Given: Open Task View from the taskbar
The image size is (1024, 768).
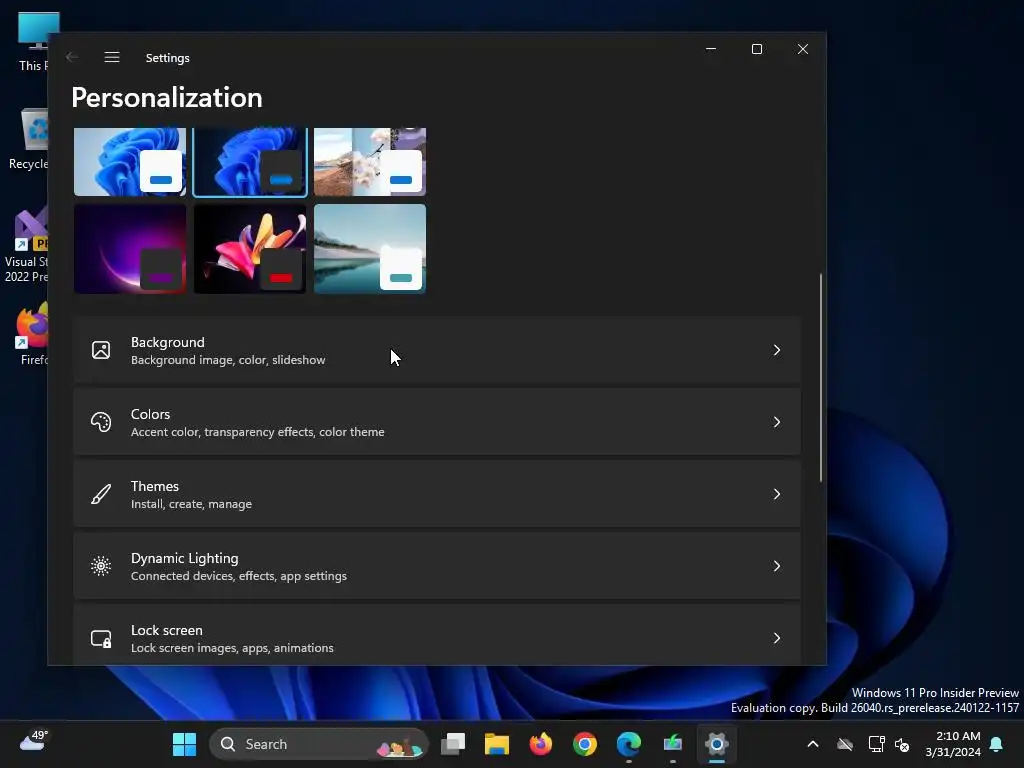Looking at the screenshot, I should coord(453,744).
